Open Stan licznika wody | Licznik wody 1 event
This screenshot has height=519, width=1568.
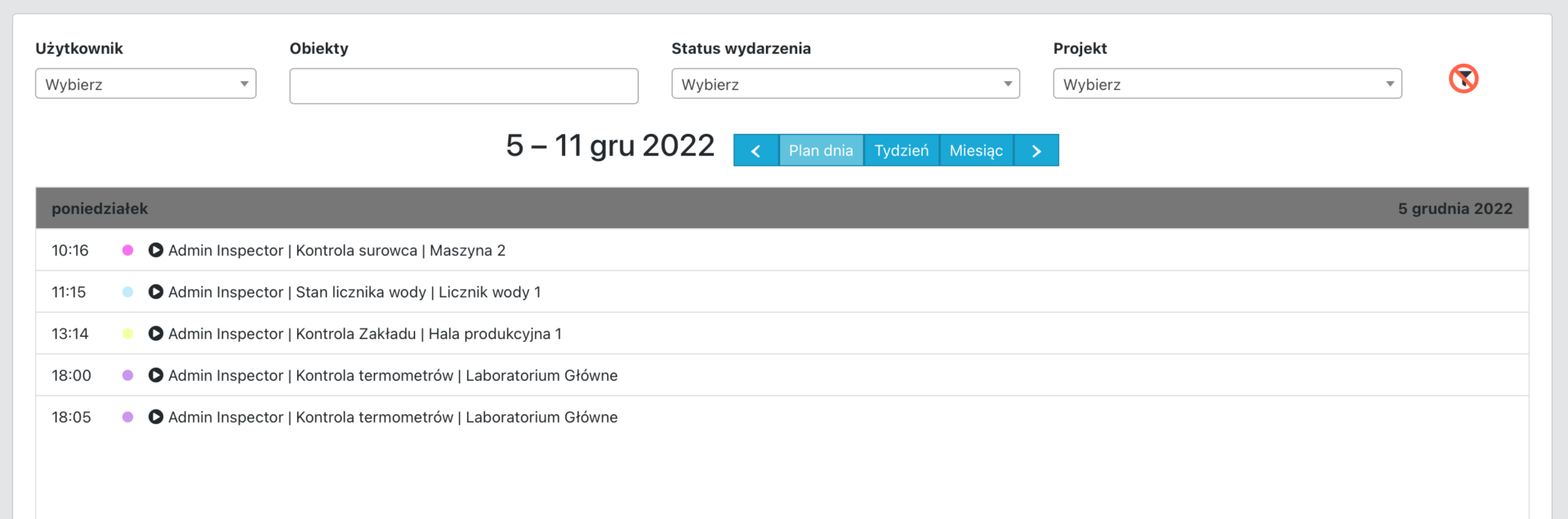tap(354, 292)
